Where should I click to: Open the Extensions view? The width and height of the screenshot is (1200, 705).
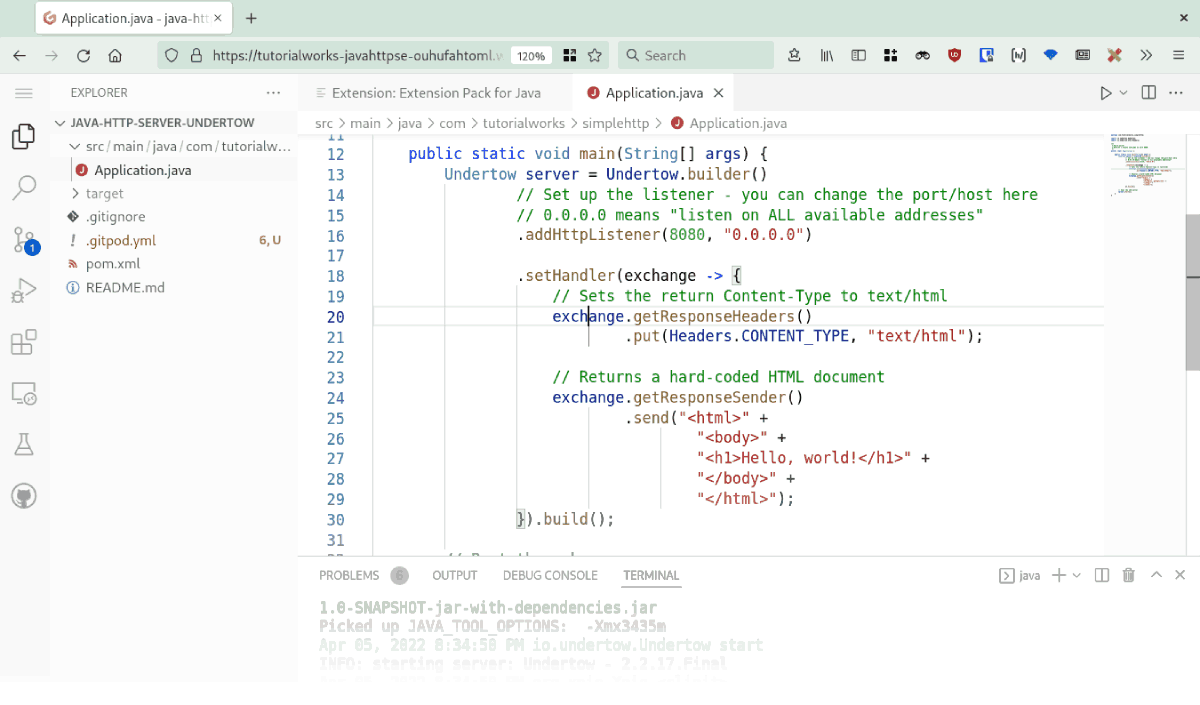(24, 341)
